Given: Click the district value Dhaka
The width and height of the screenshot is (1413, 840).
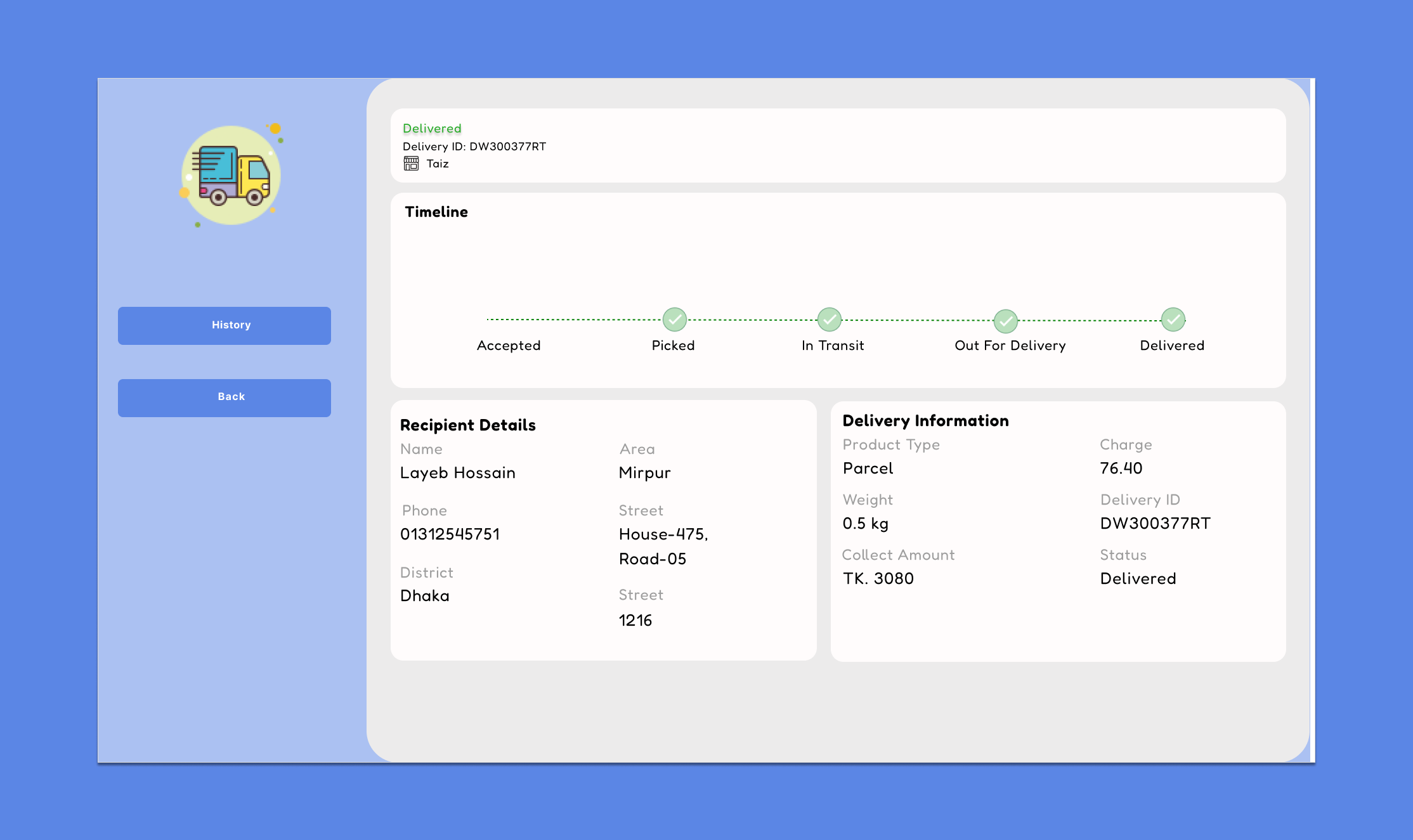Looking at the screenshot, I should tap(425, 596).
